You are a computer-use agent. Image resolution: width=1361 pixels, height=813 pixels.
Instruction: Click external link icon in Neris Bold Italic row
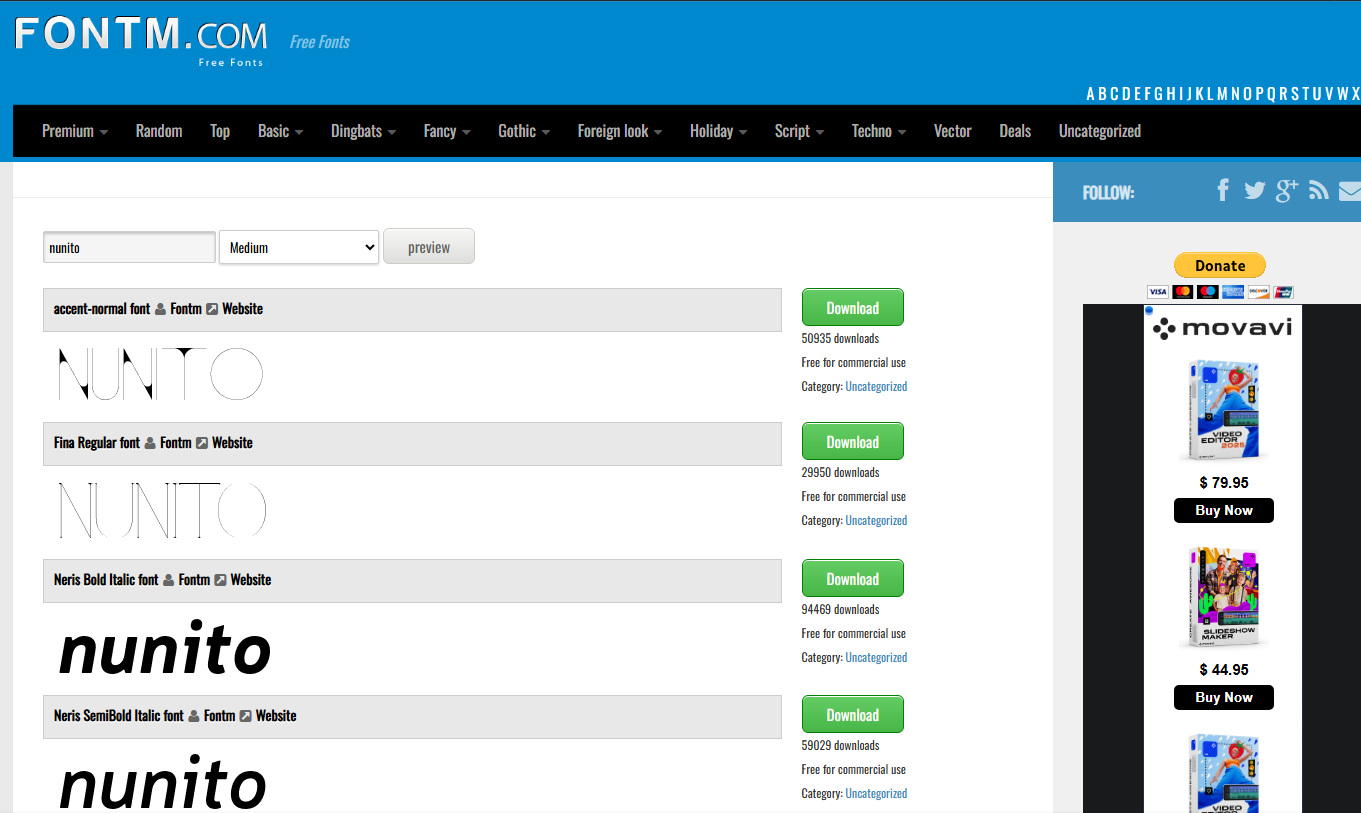220,580
